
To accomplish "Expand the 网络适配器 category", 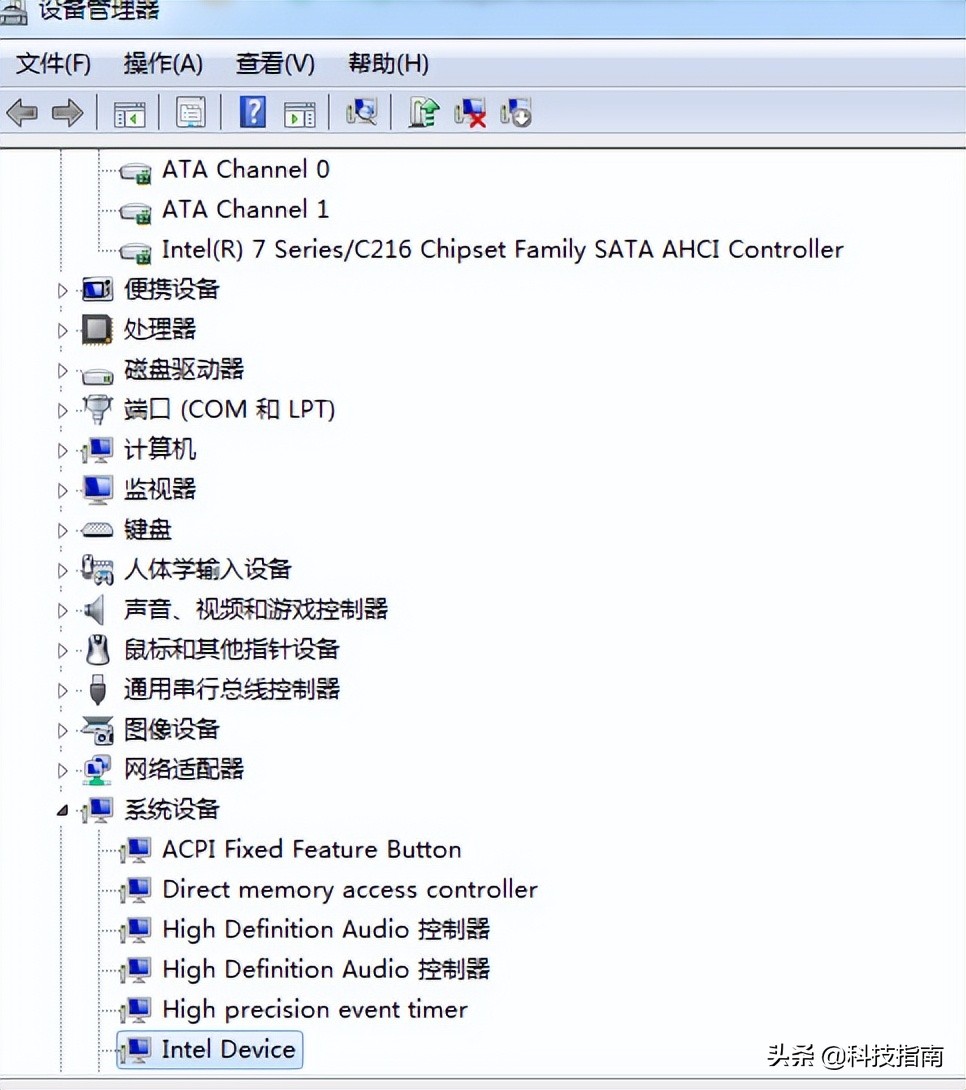I will click(x=62, y=769).
